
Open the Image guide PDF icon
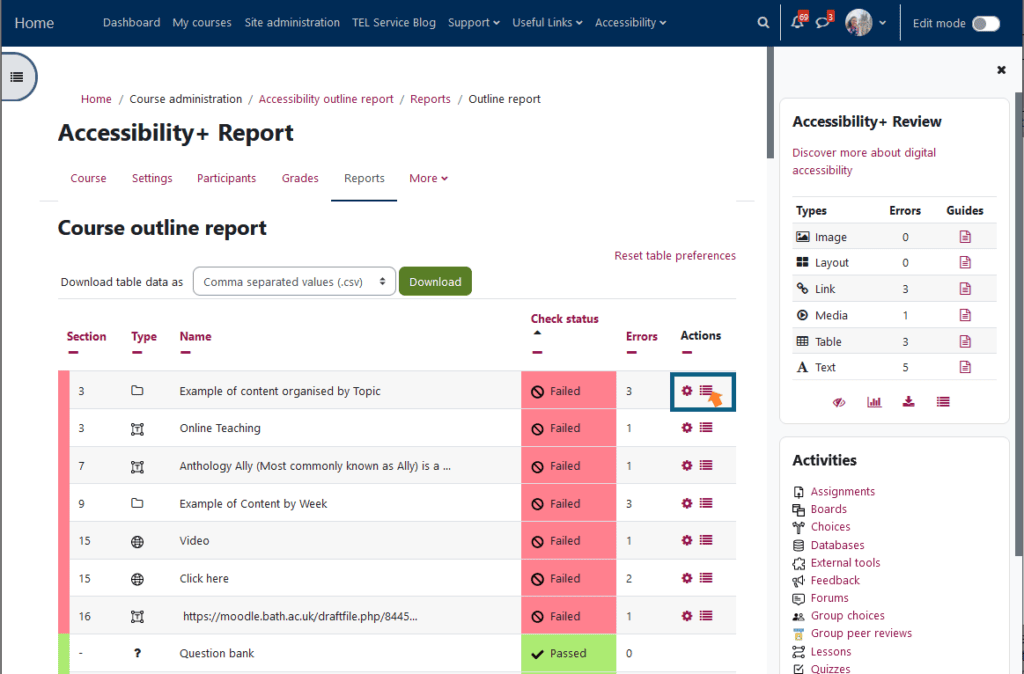click(x=965, y=237)
